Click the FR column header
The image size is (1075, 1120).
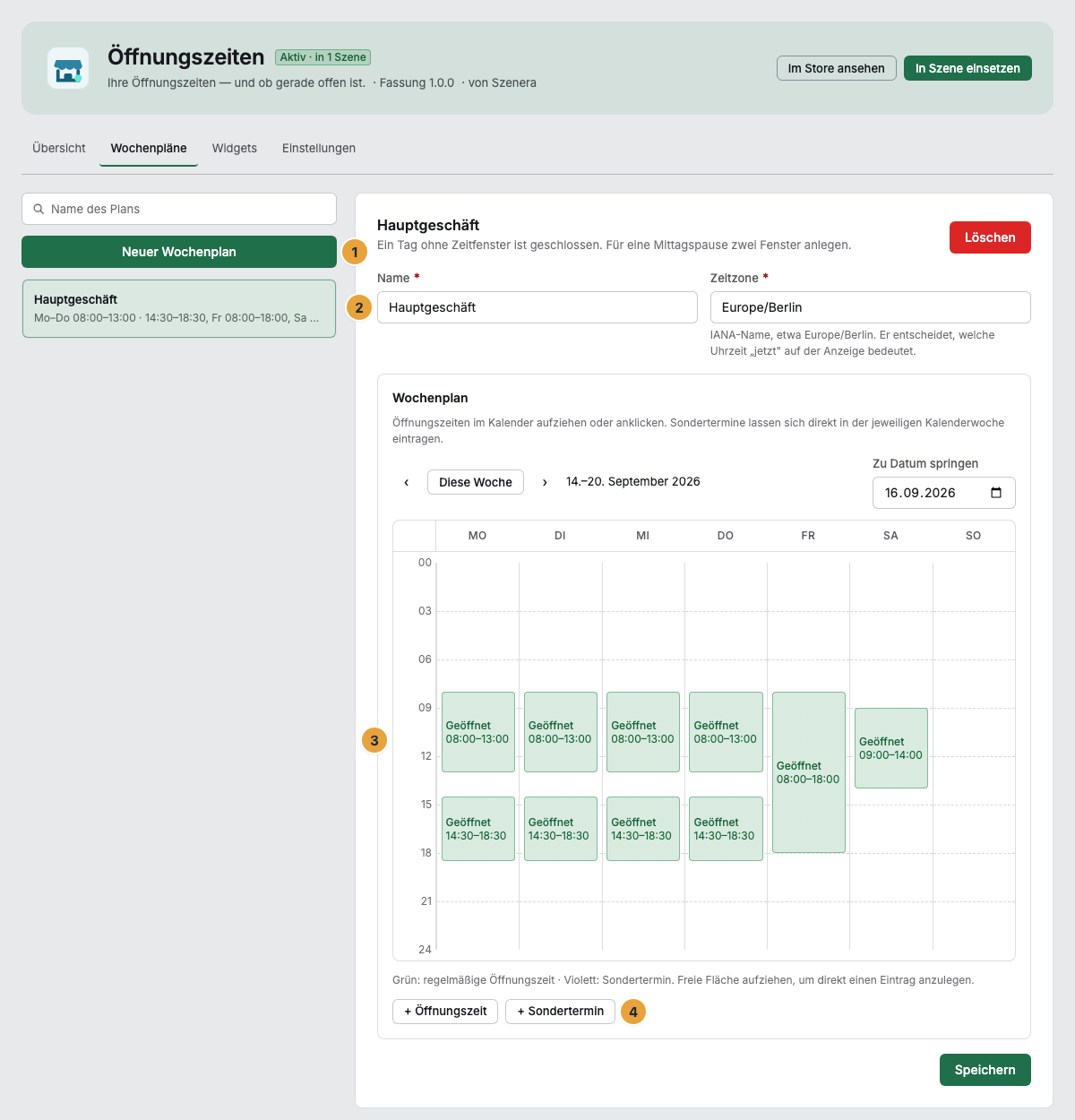808,536
